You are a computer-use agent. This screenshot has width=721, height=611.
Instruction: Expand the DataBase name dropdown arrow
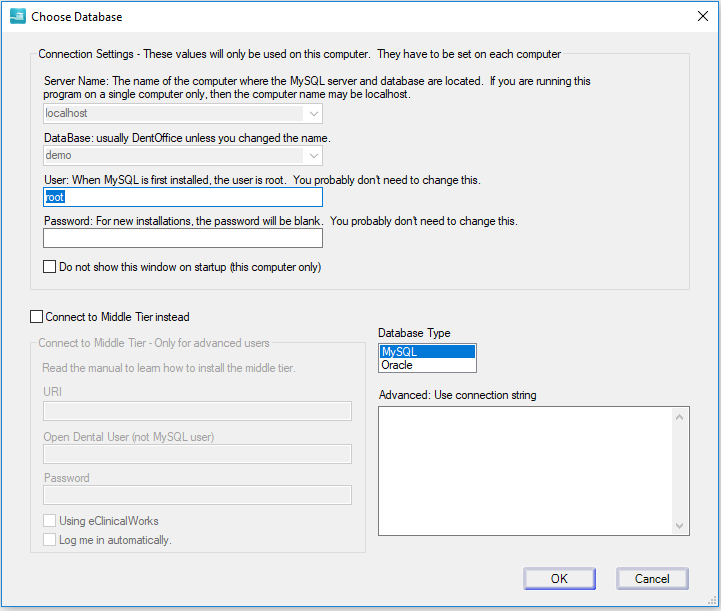314,155
